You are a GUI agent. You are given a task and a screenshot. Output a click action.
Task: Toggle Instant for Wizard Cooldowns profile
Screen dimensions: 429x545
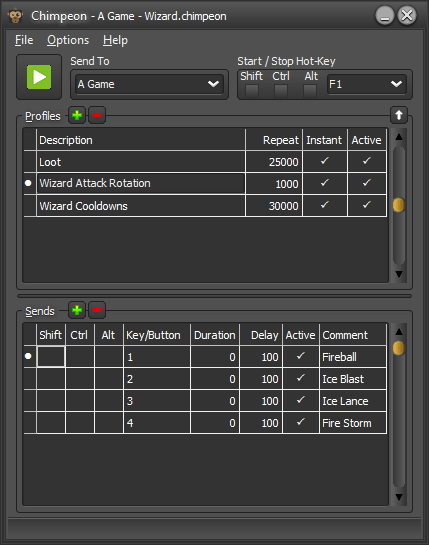(x=325, y=205)
